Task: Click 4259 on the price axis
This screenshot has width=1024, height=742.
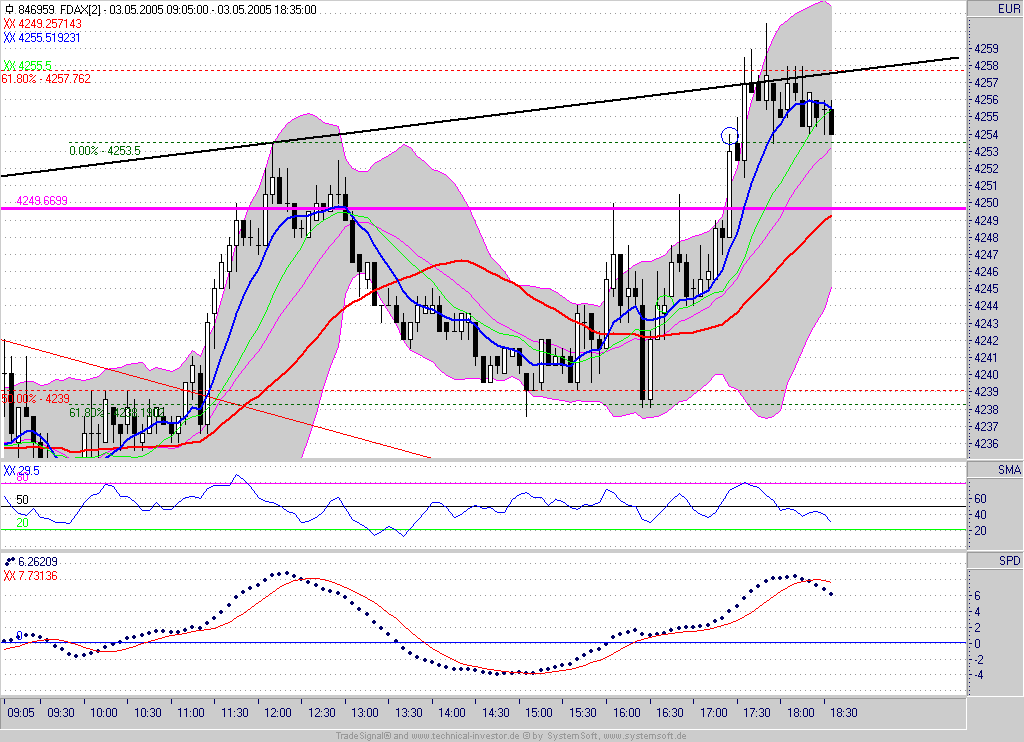Action: (x=986, y=49)
